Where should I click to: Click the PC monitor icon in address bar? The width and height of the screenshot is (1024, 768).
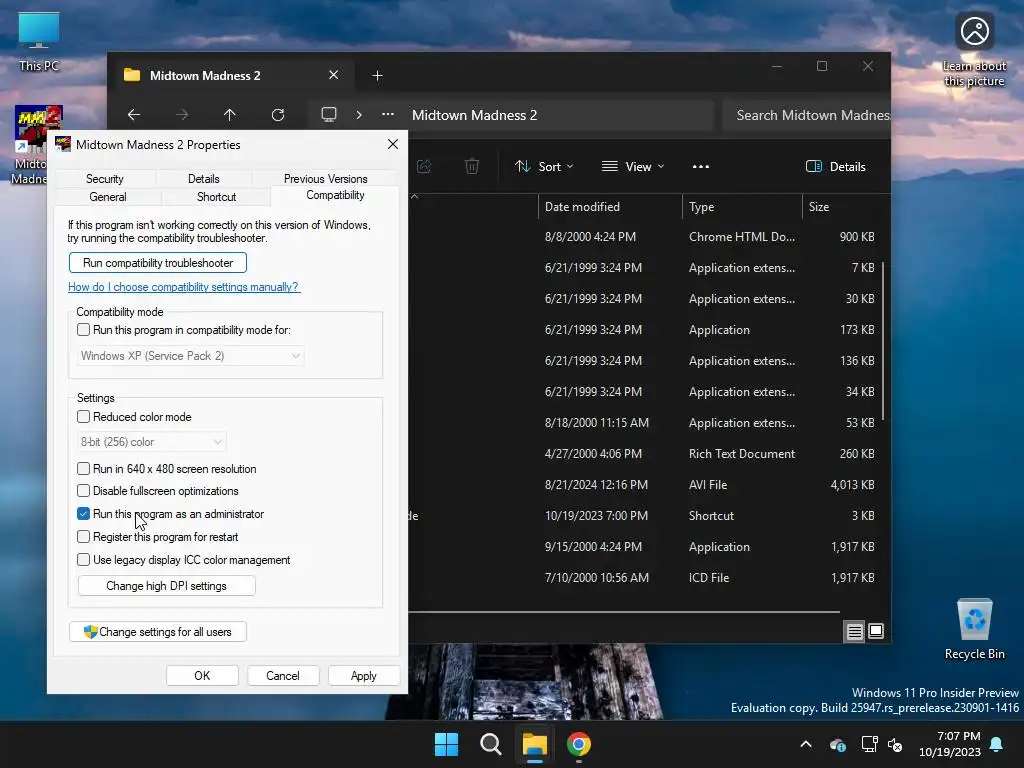click(328, 115)
